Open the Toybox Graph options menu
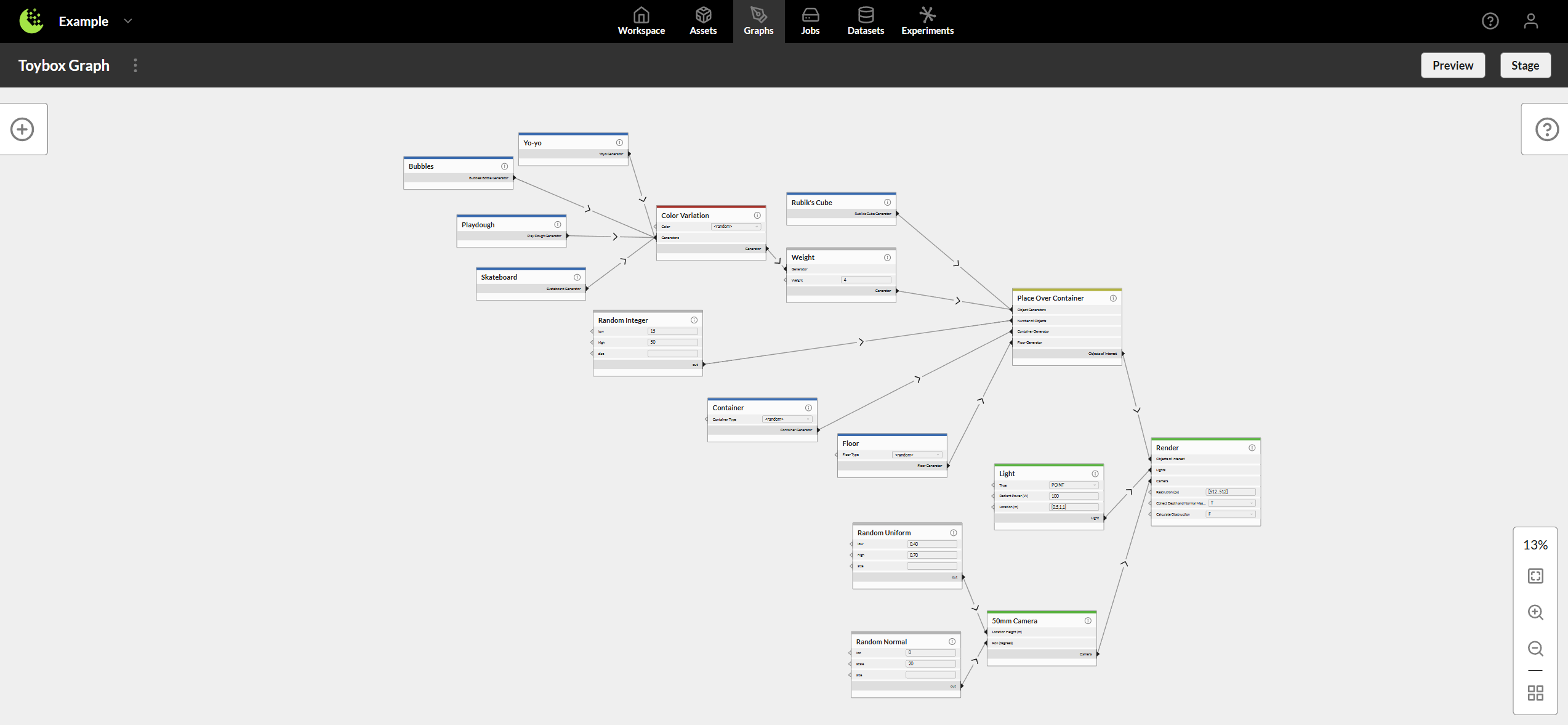 (135, 65)
